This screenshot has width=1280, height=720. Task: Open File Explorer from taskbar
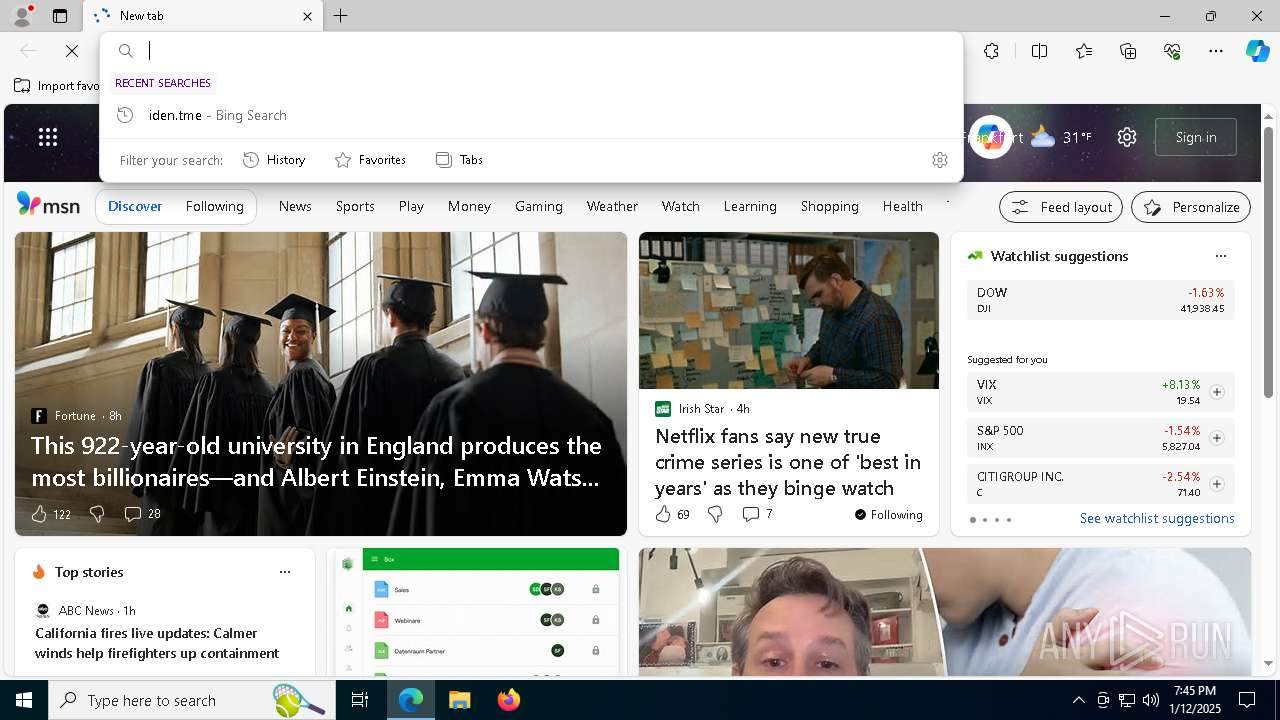tap(459, 700)
